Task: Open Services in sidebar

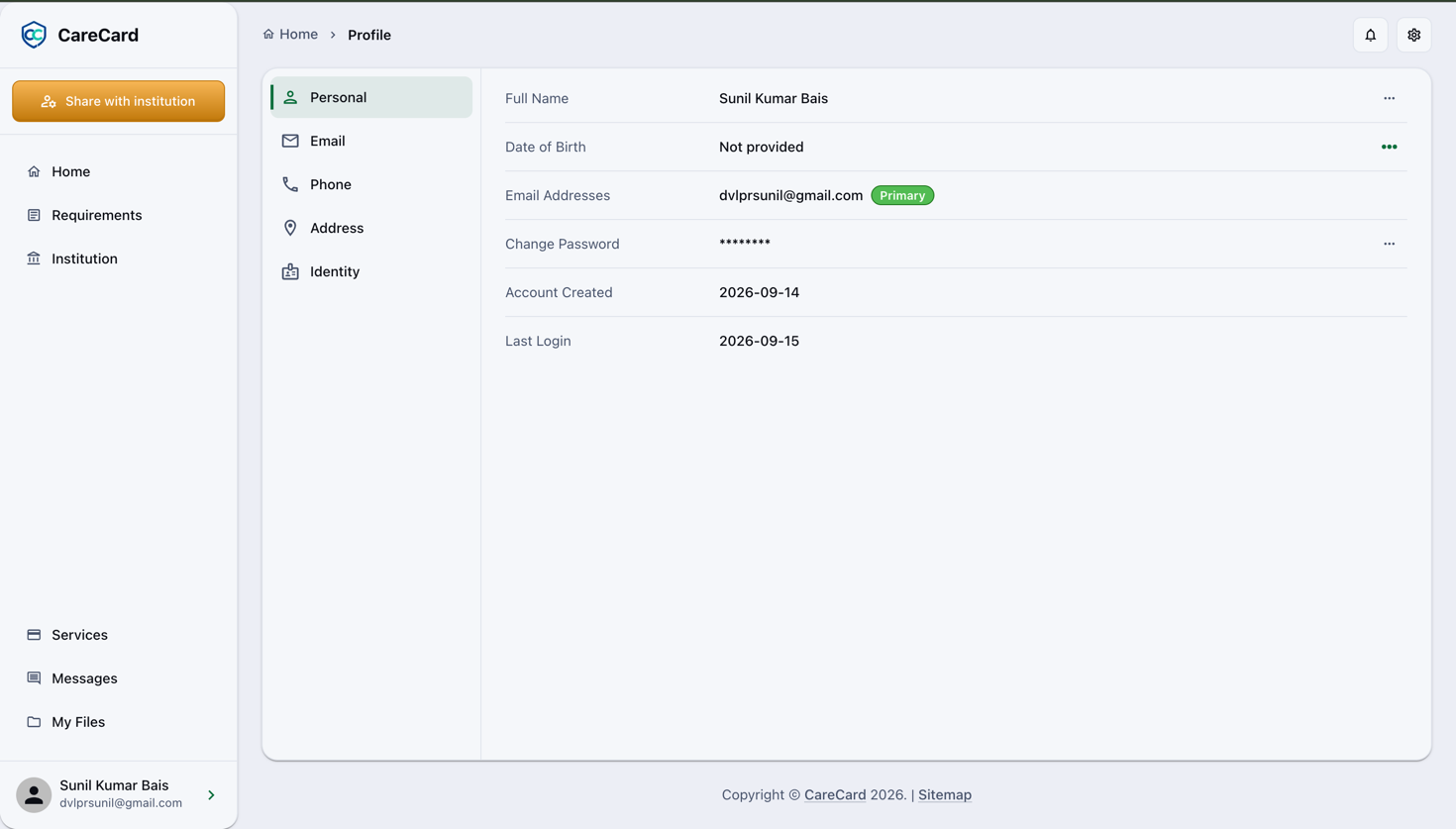Action: [x=119, y=635]
